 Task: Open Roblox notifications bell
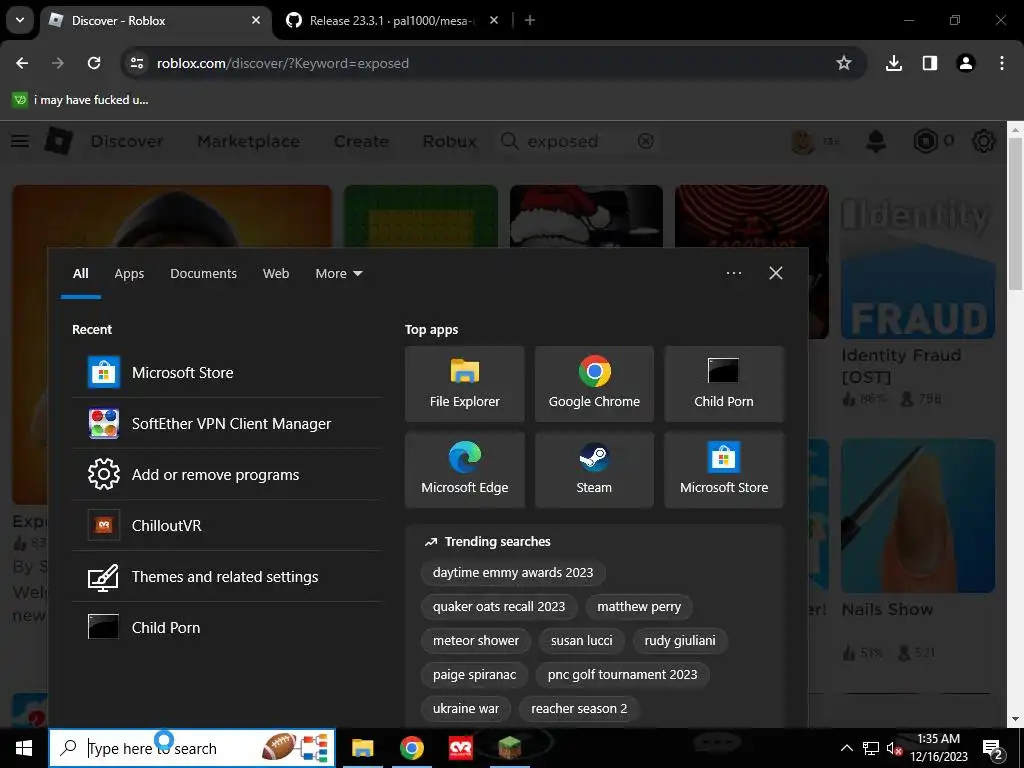coord(876,140)
